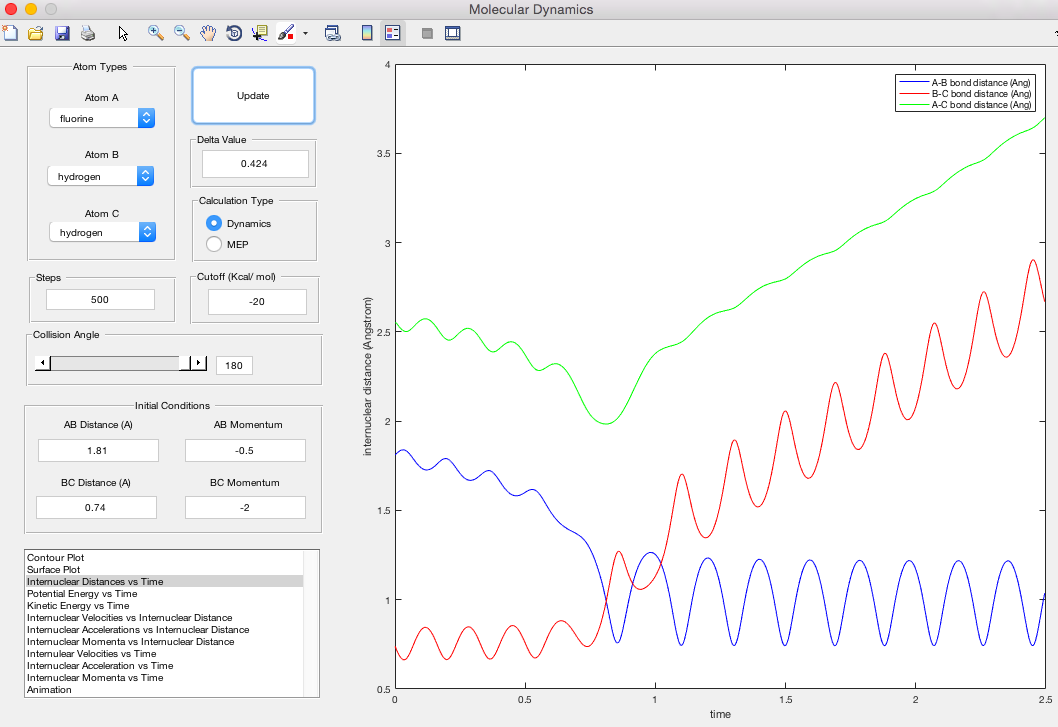The image size is (1058, 727).
Task: Select the Data Cursor tool
Action: 260,33
